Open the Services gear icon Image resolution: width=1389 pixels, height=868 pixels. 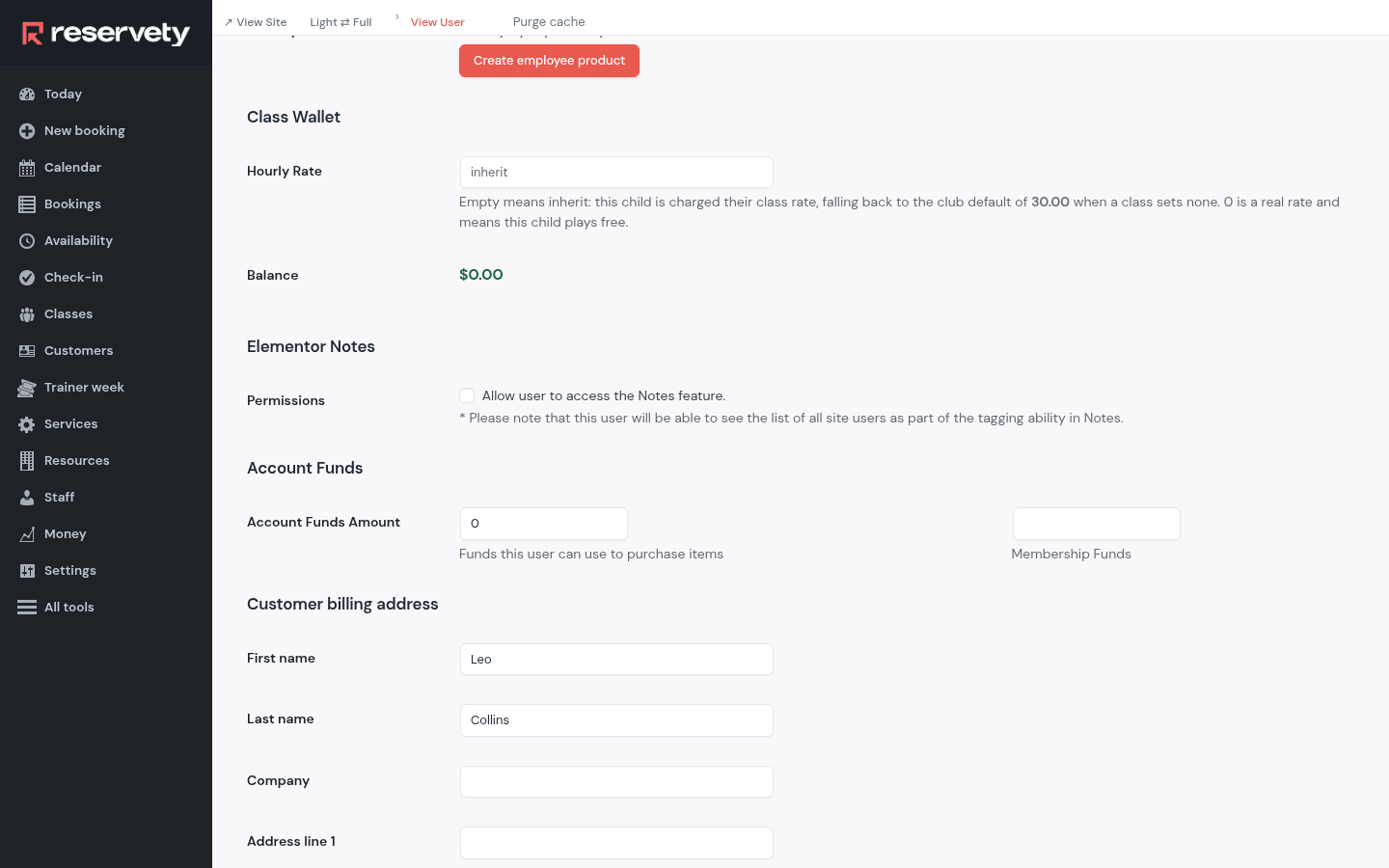(x=27, y=424)
